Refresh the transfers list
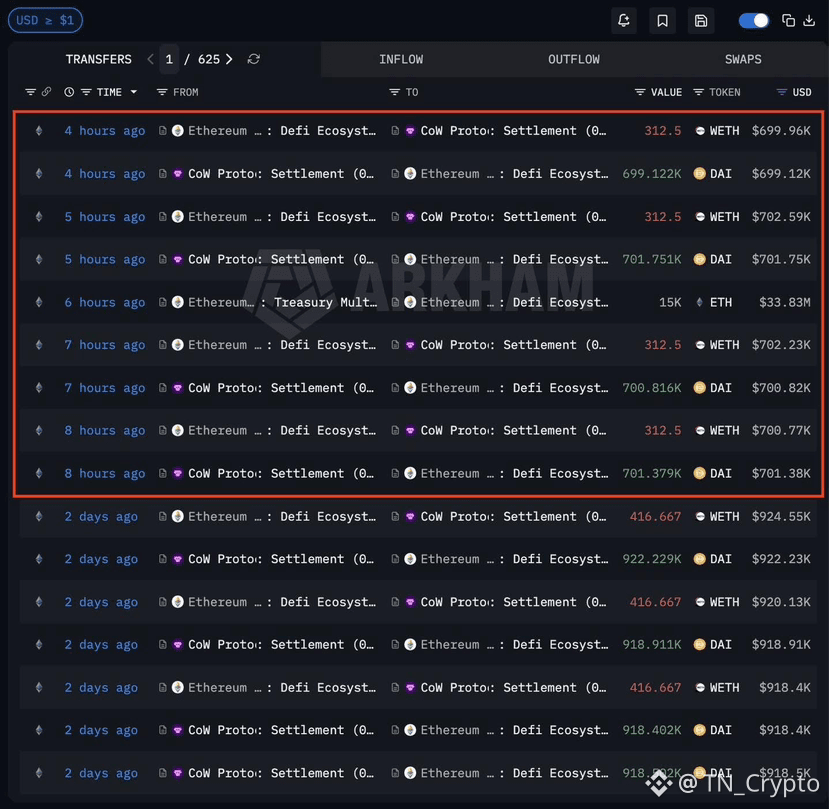The height and width of the screenshot is (809, 829). (254, 59)
